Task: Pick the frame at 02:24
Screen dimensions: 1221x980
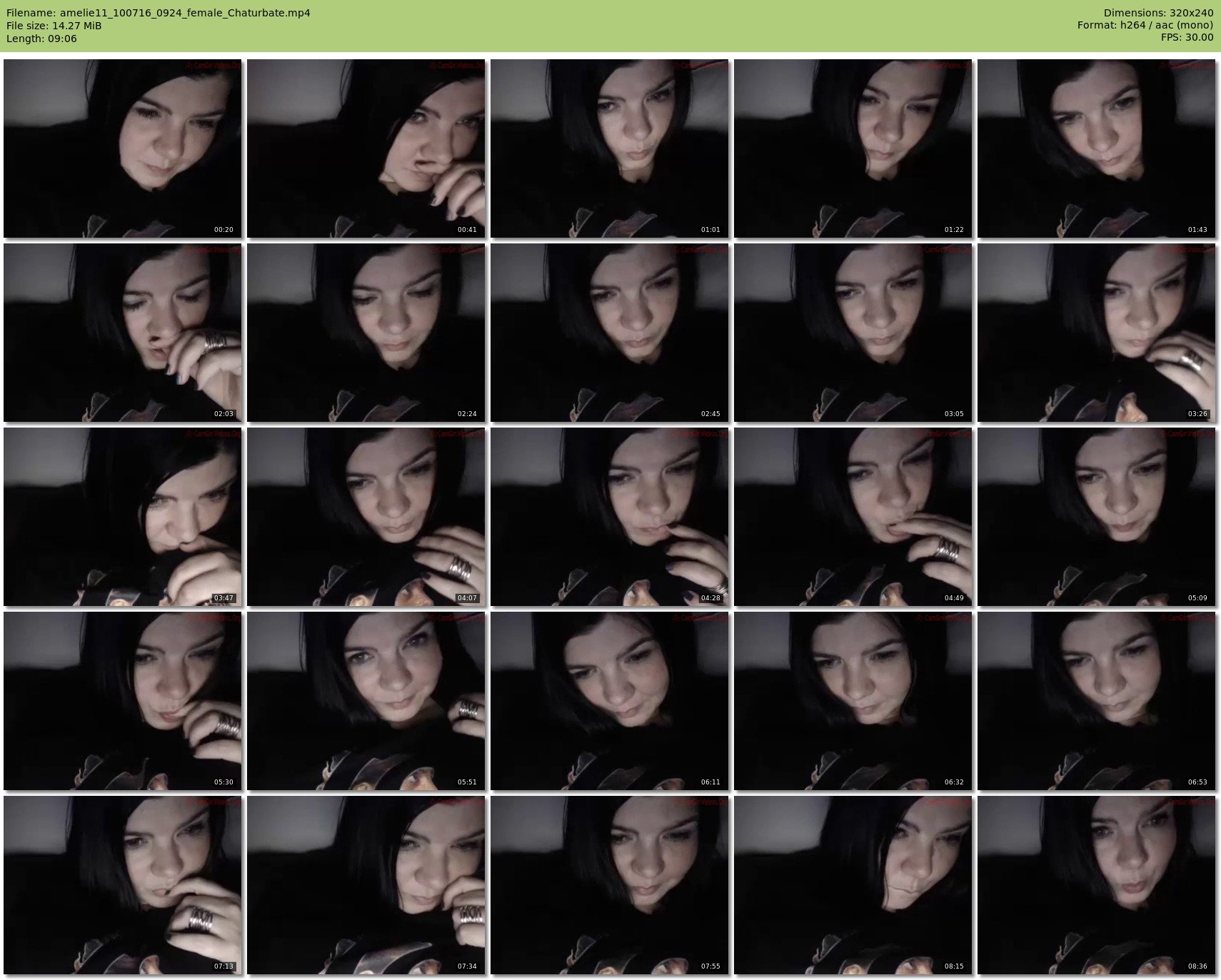Action: (x=366, y=333)
